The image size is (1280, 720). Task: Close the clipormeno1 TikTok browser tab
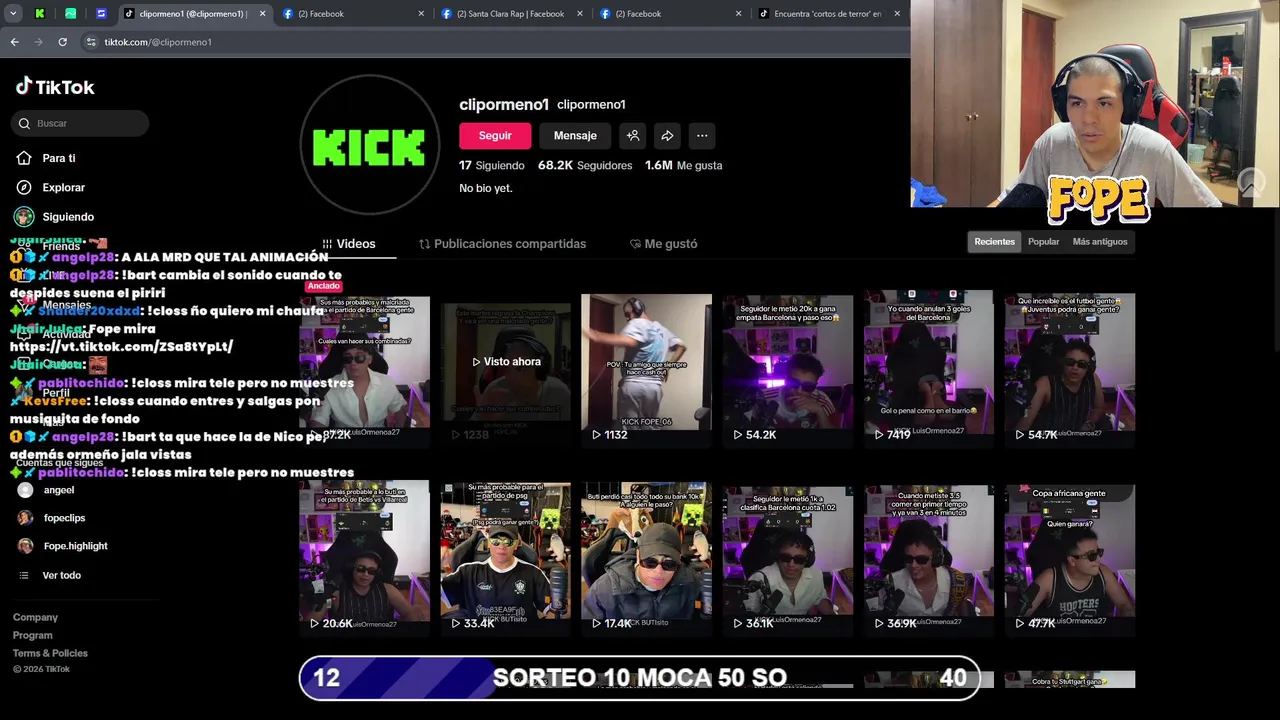coord(262,14)
